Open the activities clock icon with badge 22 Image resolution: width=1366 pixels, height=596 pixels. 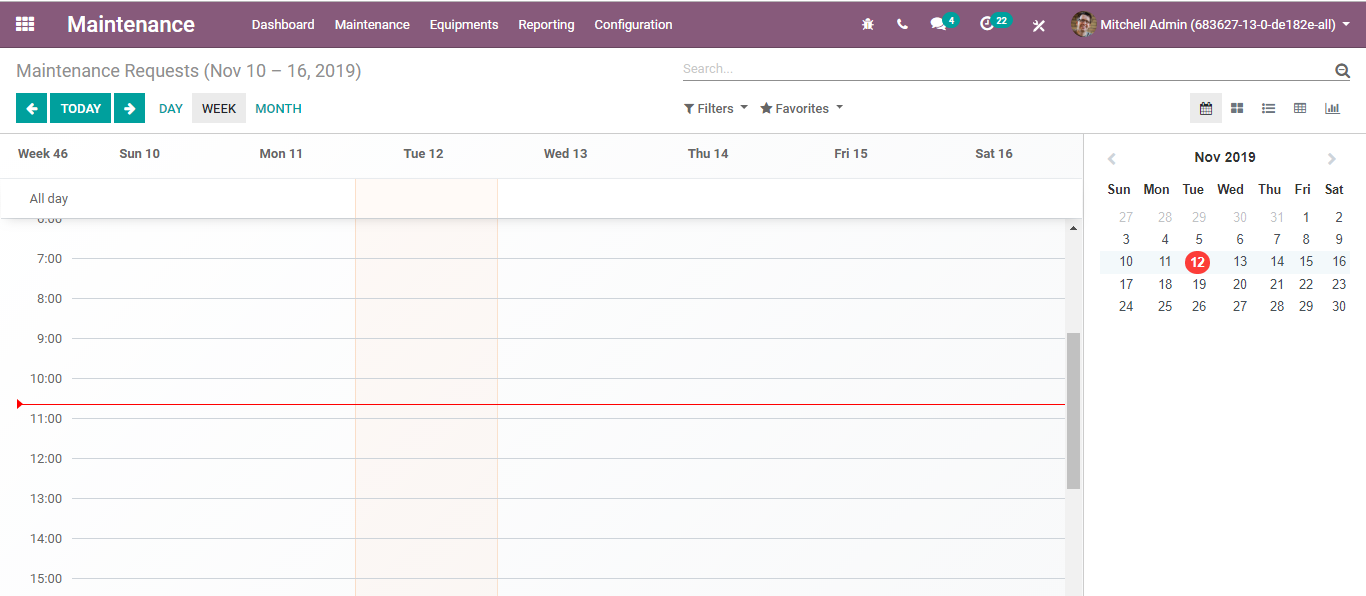(994, 23)
